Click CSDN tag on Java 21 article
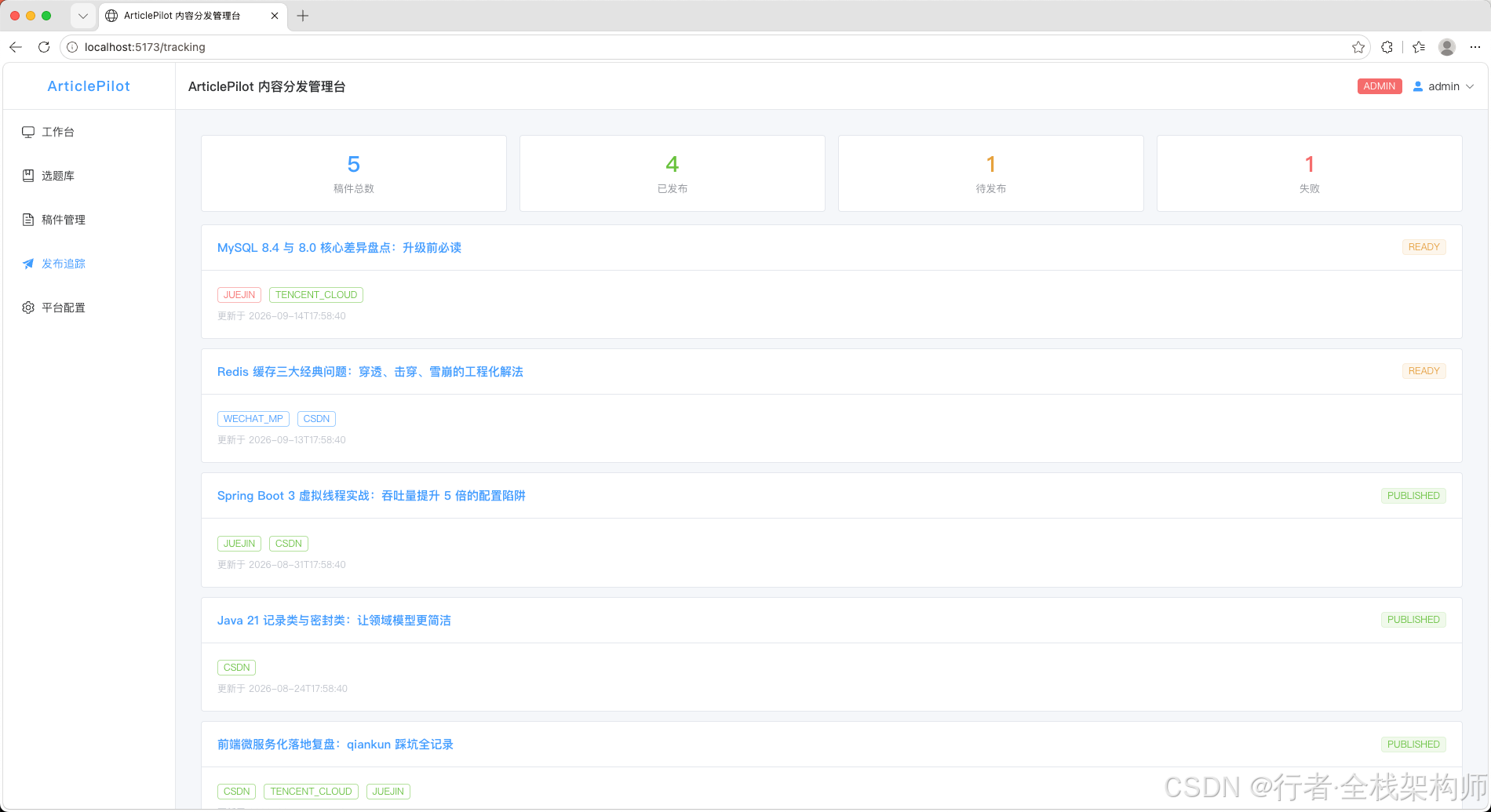 coord(236,668)
